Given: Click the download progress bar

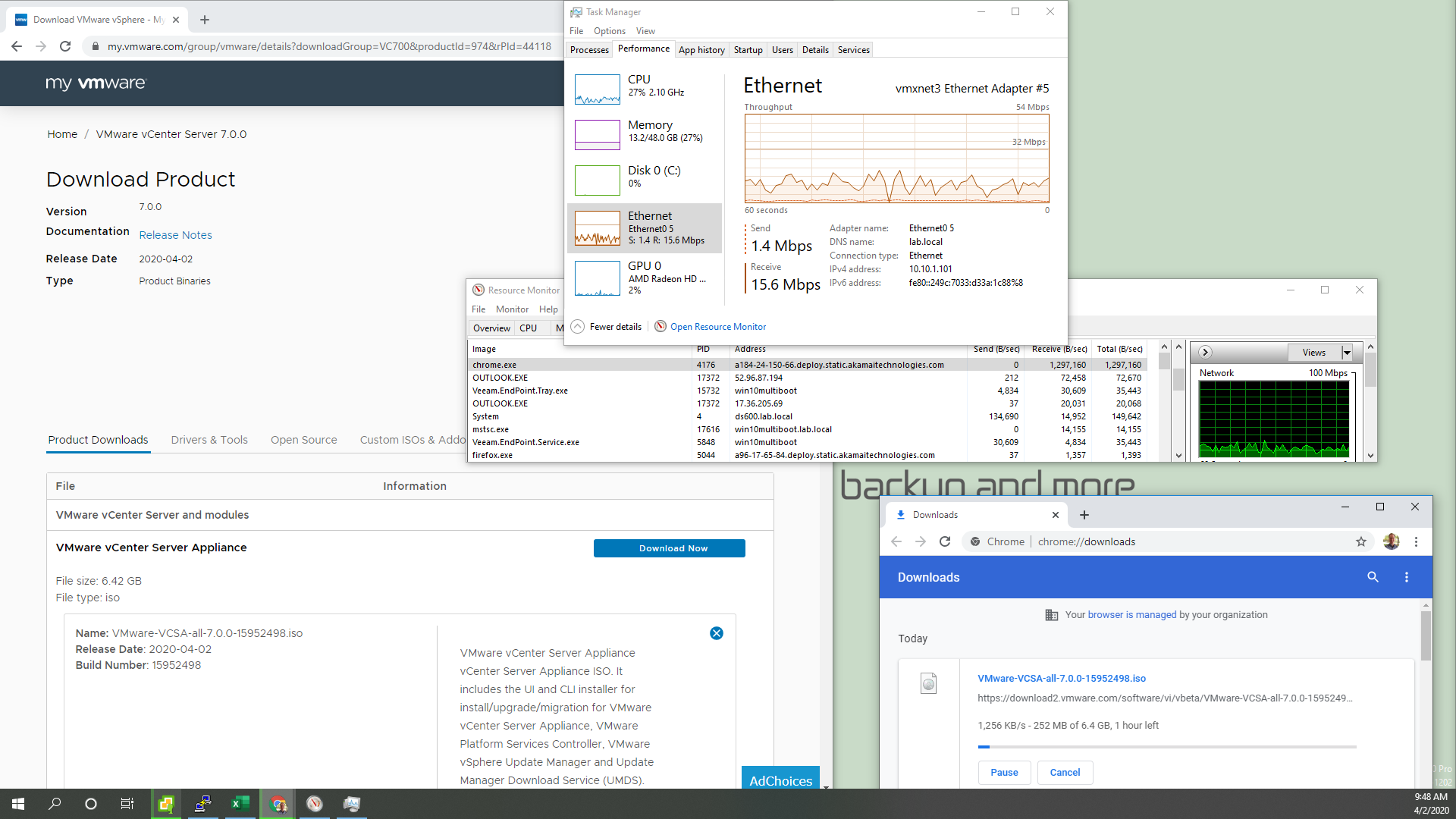Looking at the screenshot, I should pyautogui.click(x=1167, y=747).
